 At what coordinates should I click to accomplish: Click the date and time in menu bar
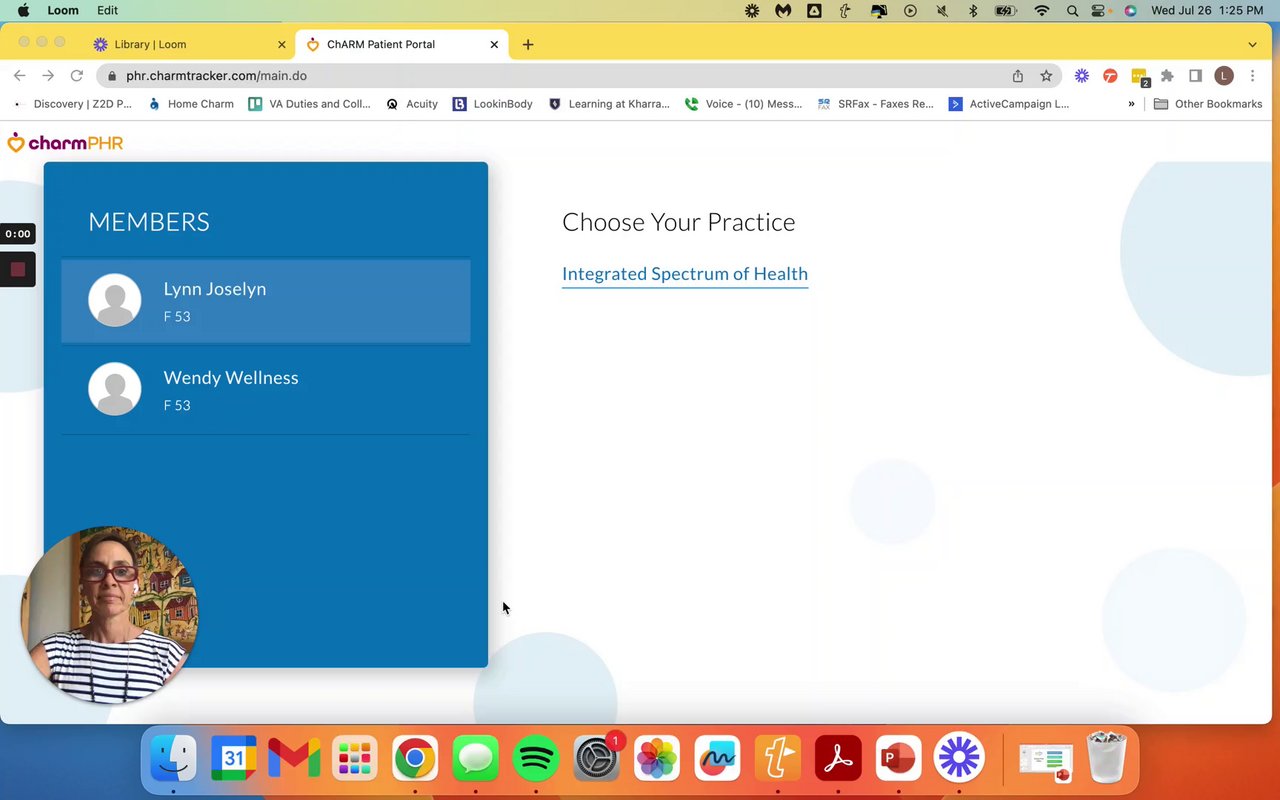[x=1207, y=10]
